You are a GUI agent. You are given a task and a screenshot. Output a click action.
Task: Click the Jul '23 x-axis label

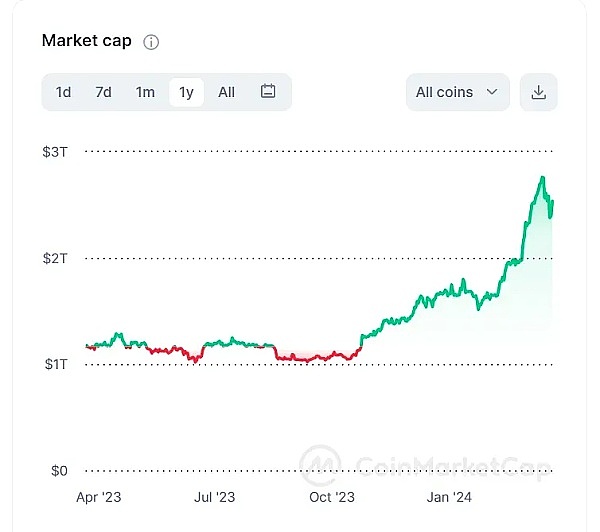coord(214,496)
